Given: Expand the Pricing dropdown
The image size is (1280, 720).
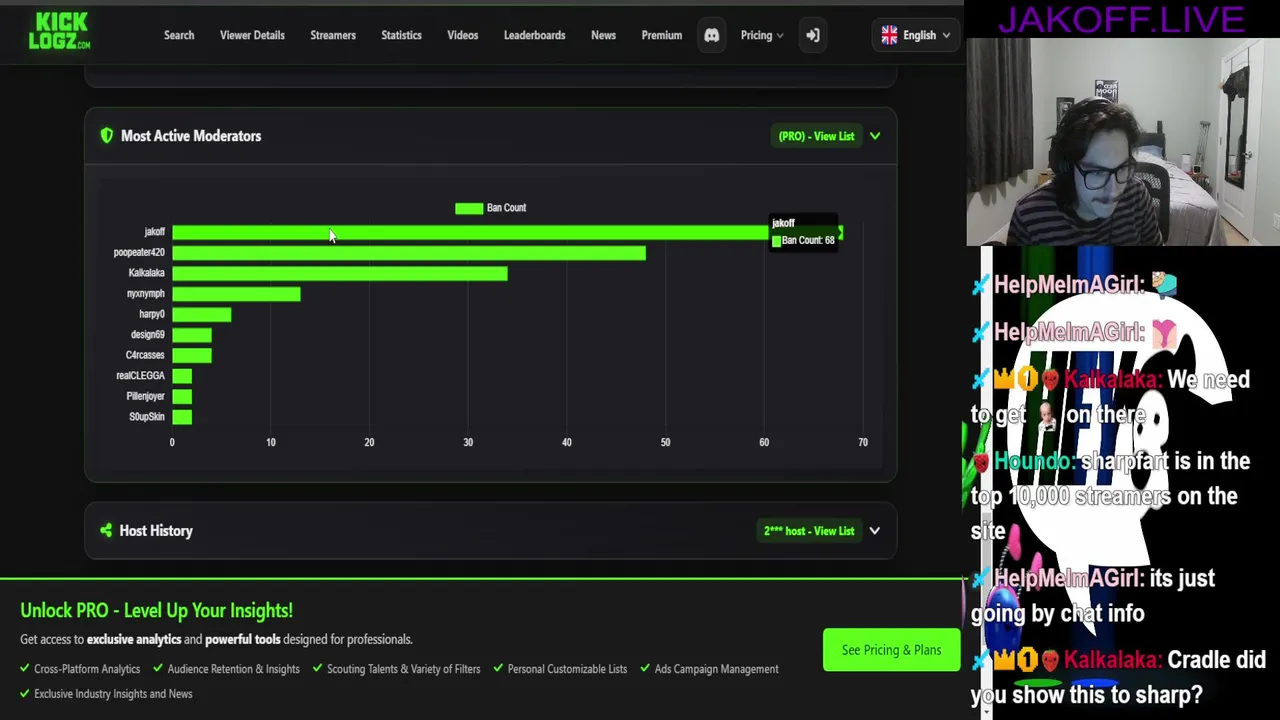Looking at the screenshot, I should pos(762,35).
